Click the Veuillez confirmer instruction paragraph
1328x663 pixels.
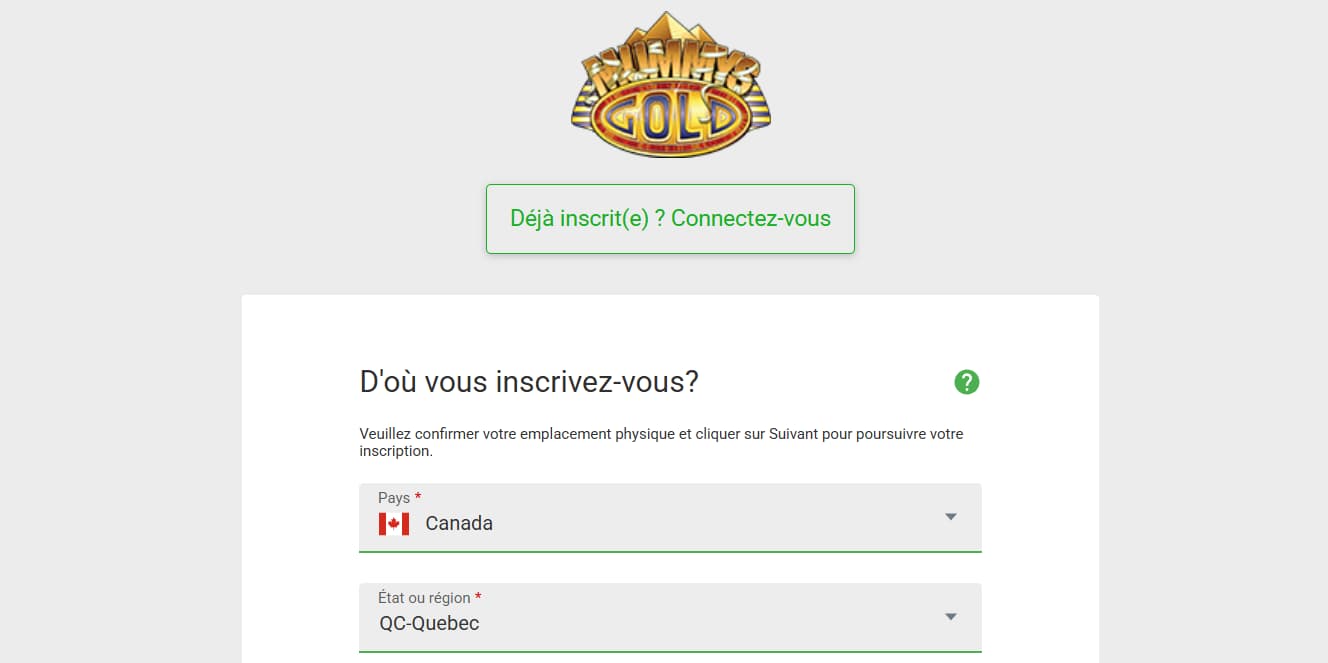[661, 443]
